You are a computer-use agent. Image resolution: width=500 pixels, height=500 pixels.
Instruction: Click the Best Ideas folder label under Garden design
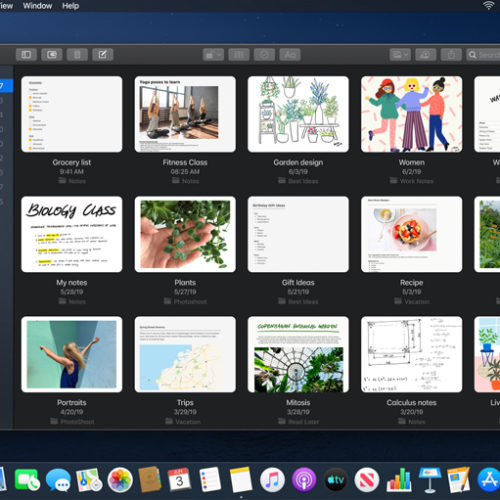(x=298, y=181)
